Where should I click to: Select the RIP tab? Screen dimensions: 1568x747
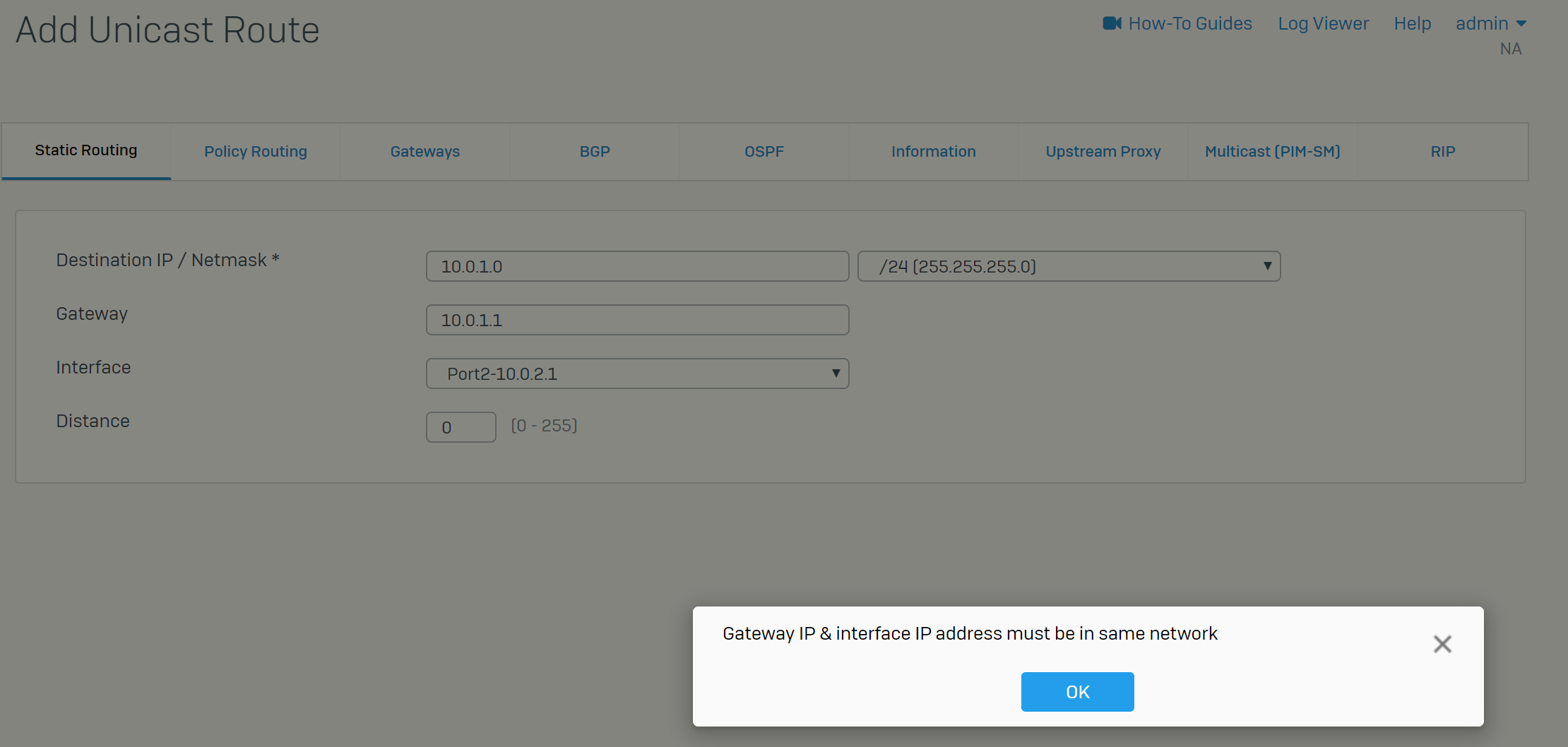[1443, 152]
